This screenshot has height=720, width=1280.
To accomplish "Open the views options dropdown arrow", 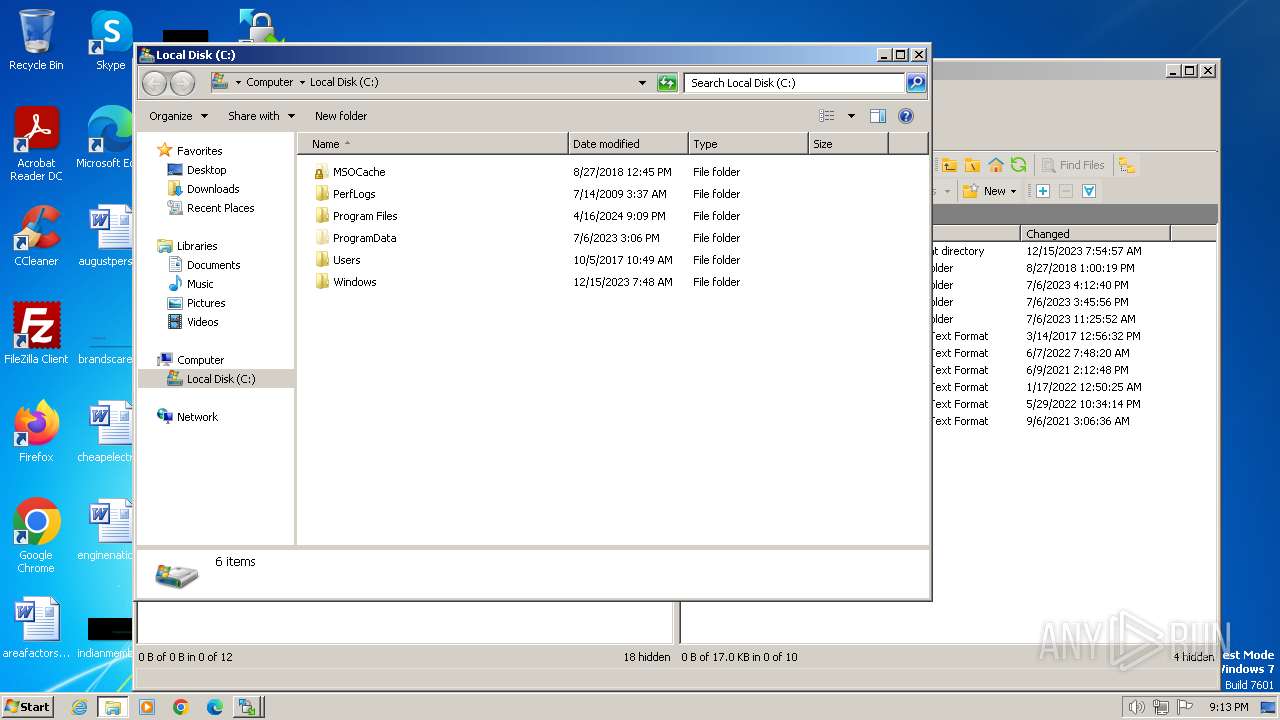I will click(x=851, y=116).
